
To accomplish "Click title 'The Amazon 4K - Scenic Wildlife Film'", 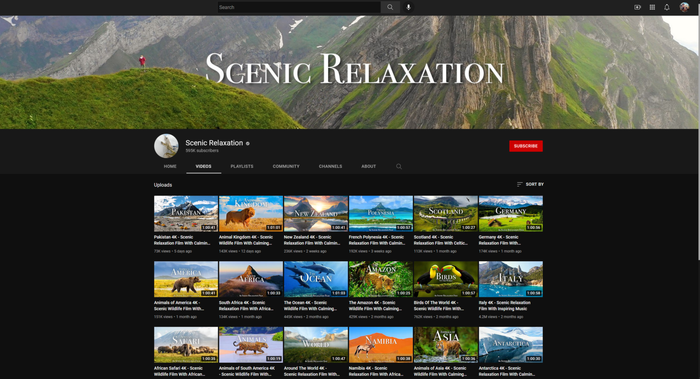I will click(375, 306).
